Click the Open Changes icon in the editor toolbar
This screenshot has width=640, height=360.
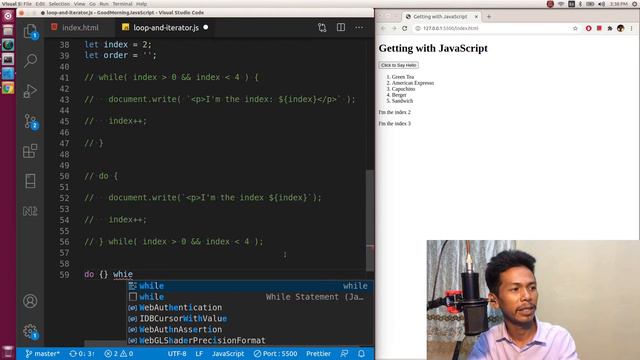(x=322, y=27)
